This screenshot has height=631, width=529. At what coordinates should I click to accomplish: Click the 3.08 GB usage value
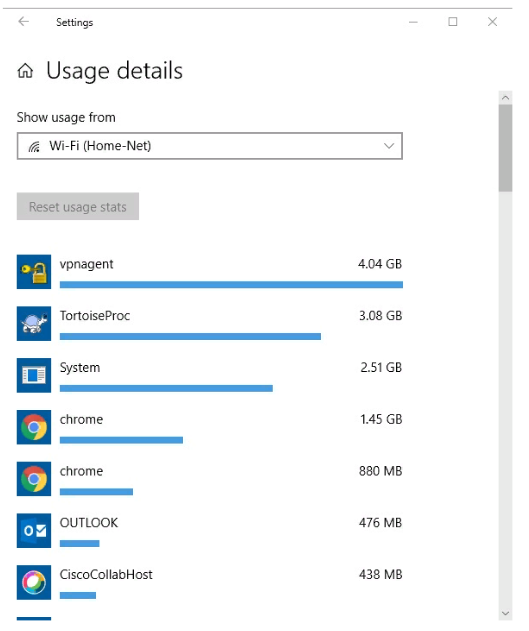tap(381, 316)
